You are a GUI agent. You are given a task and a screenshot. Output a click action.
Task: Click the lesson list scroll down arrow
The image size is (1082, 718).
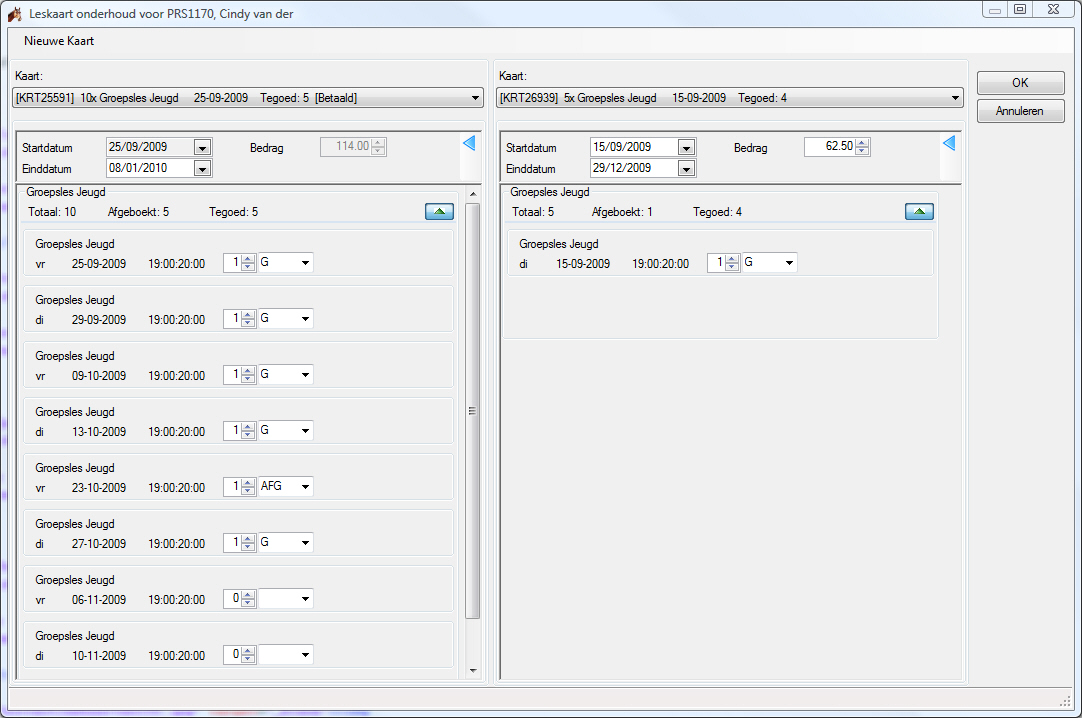click(x=473, y=670)
